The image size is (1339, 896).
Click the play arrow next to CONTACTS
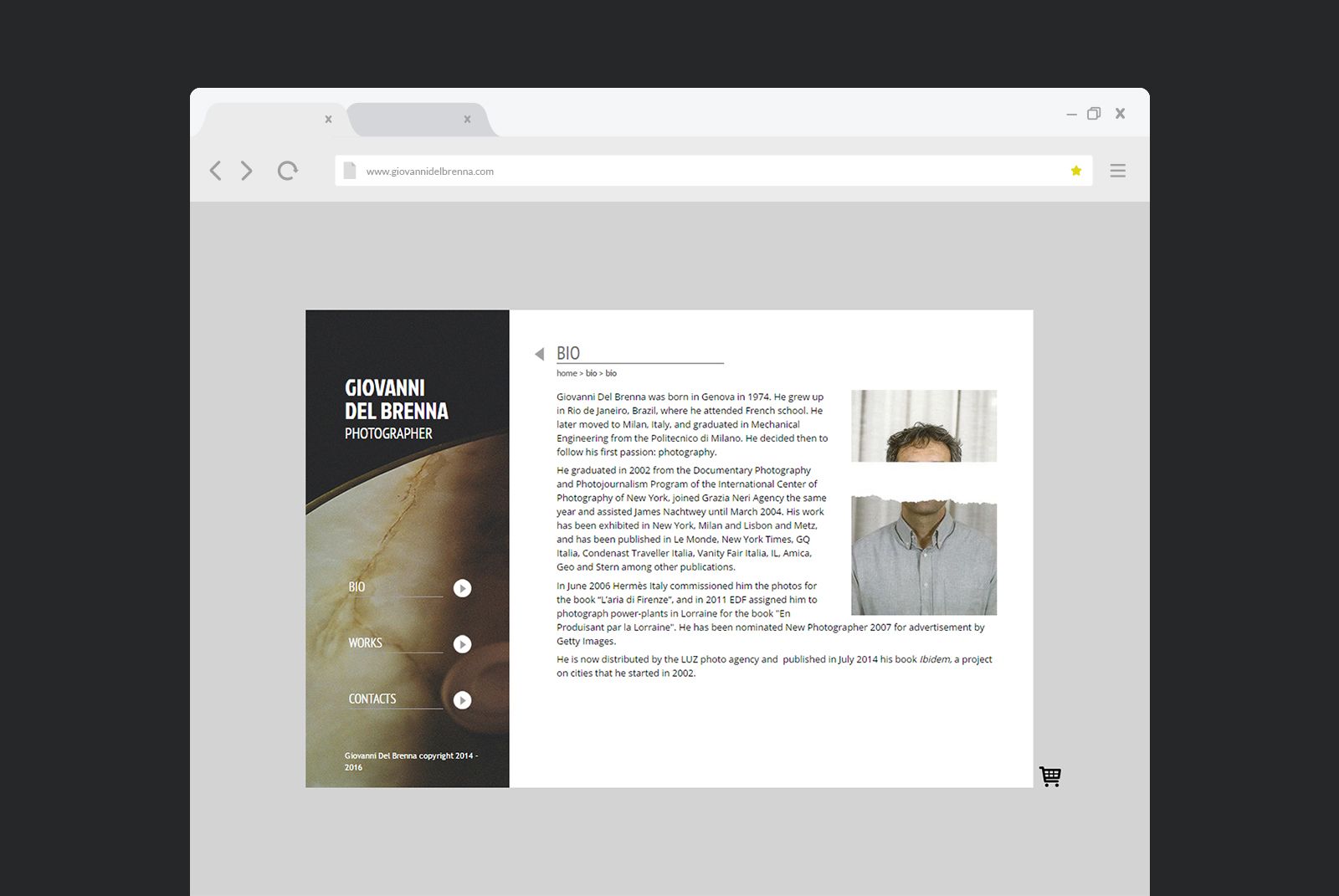[x=462, y=700]
